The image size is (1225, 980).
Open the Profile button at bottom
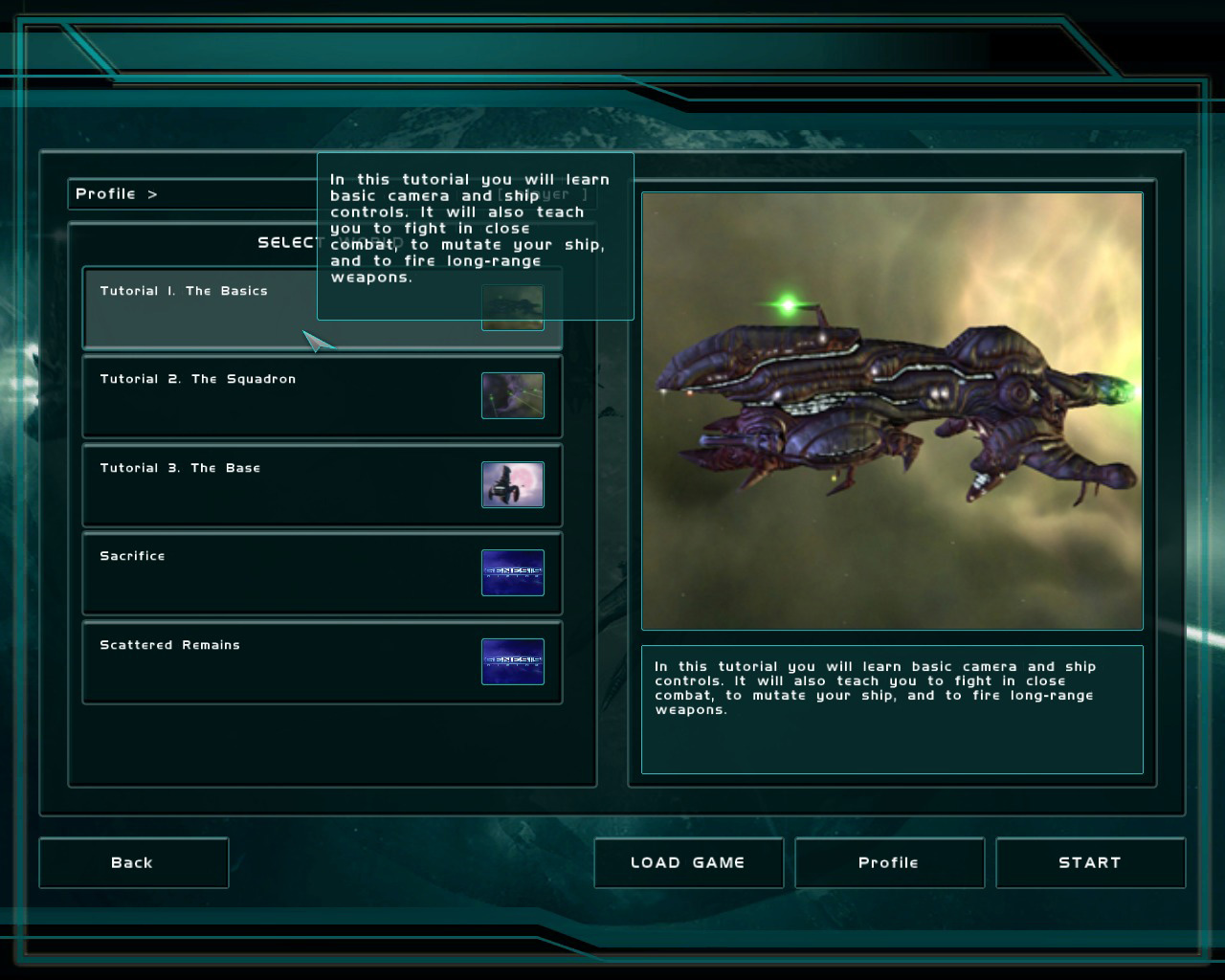[889, 863]
